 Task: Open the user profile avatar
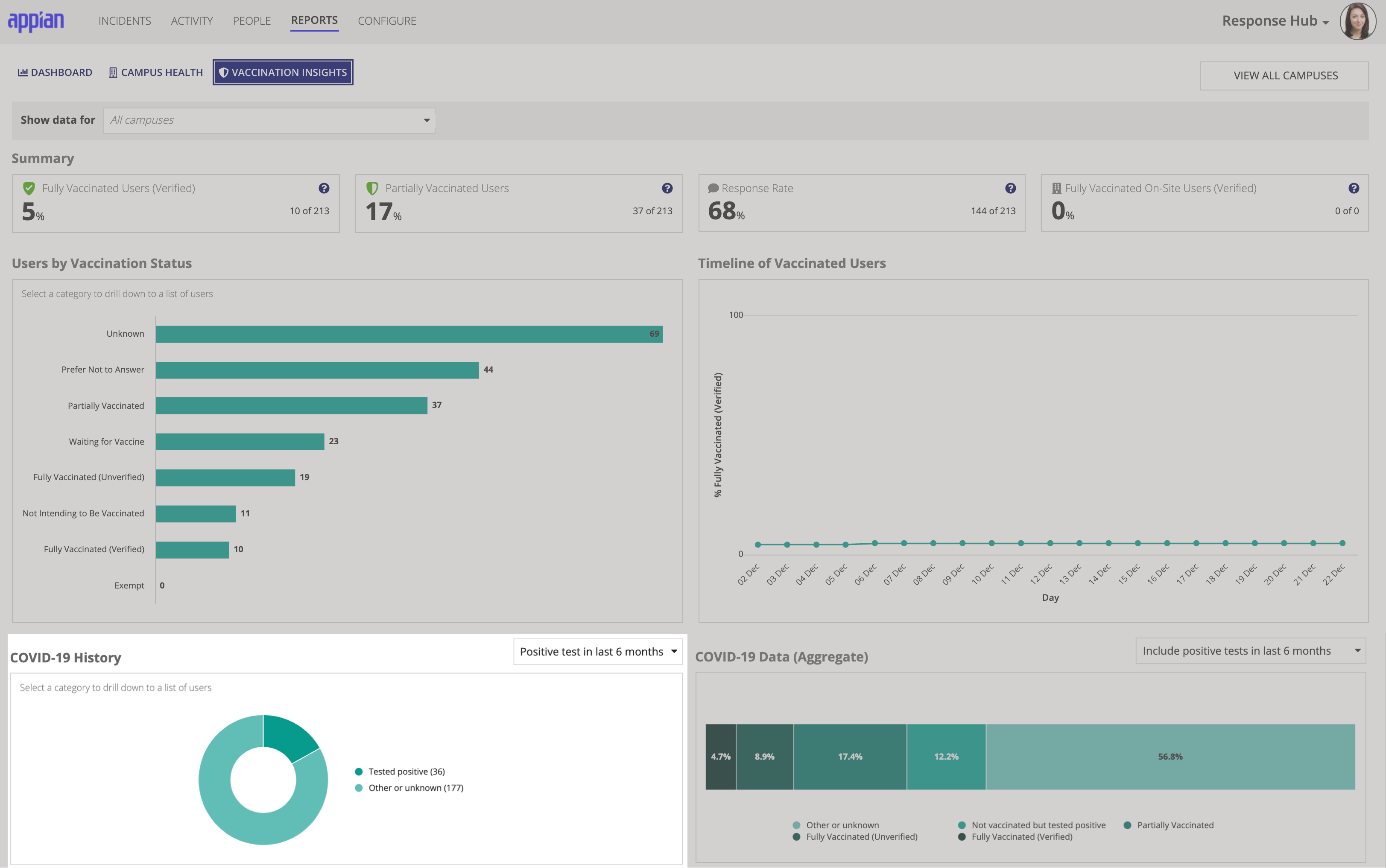tap(1358, 21)
